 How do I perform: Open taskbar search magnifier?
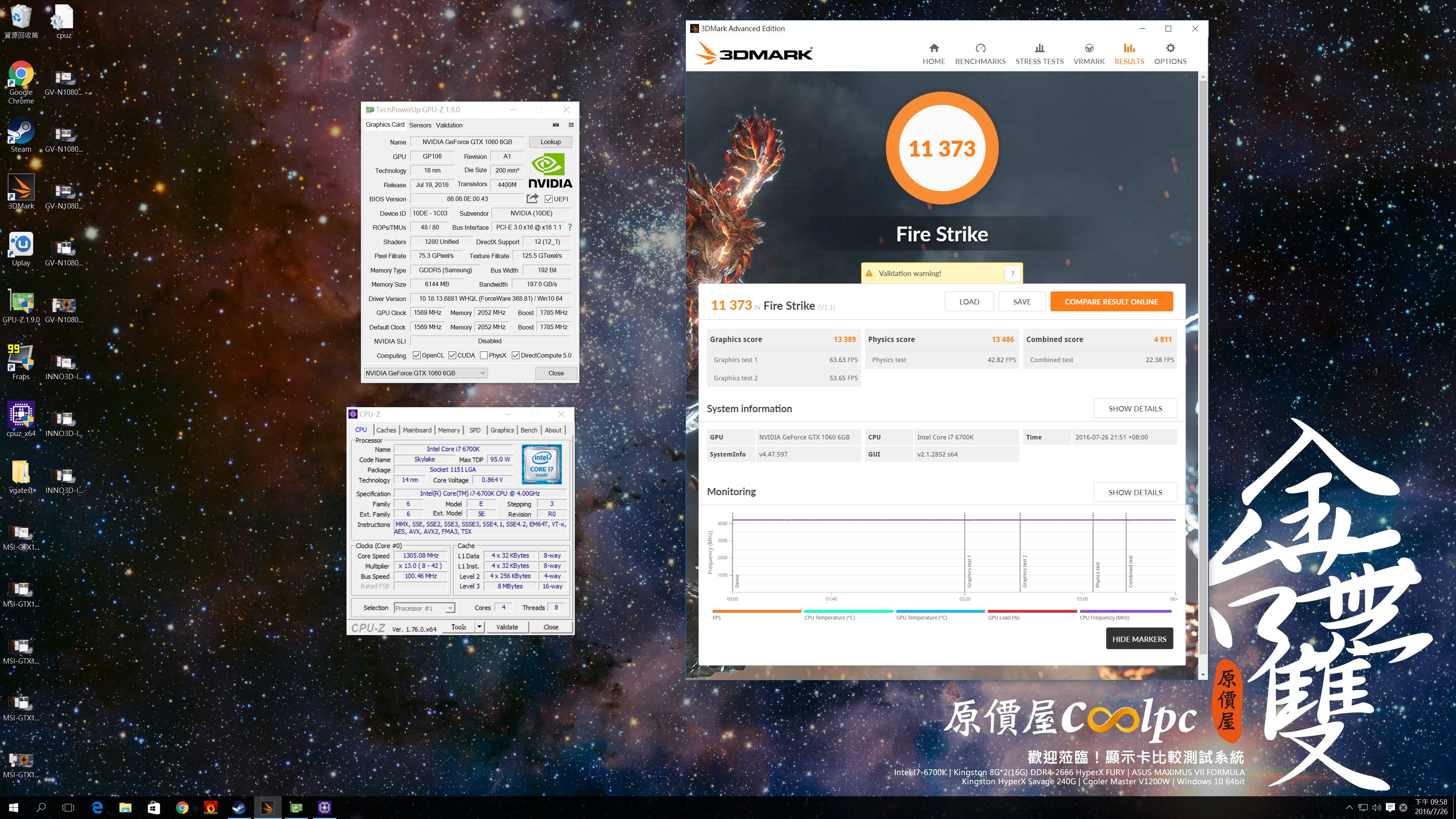click(x=41, y=808)
